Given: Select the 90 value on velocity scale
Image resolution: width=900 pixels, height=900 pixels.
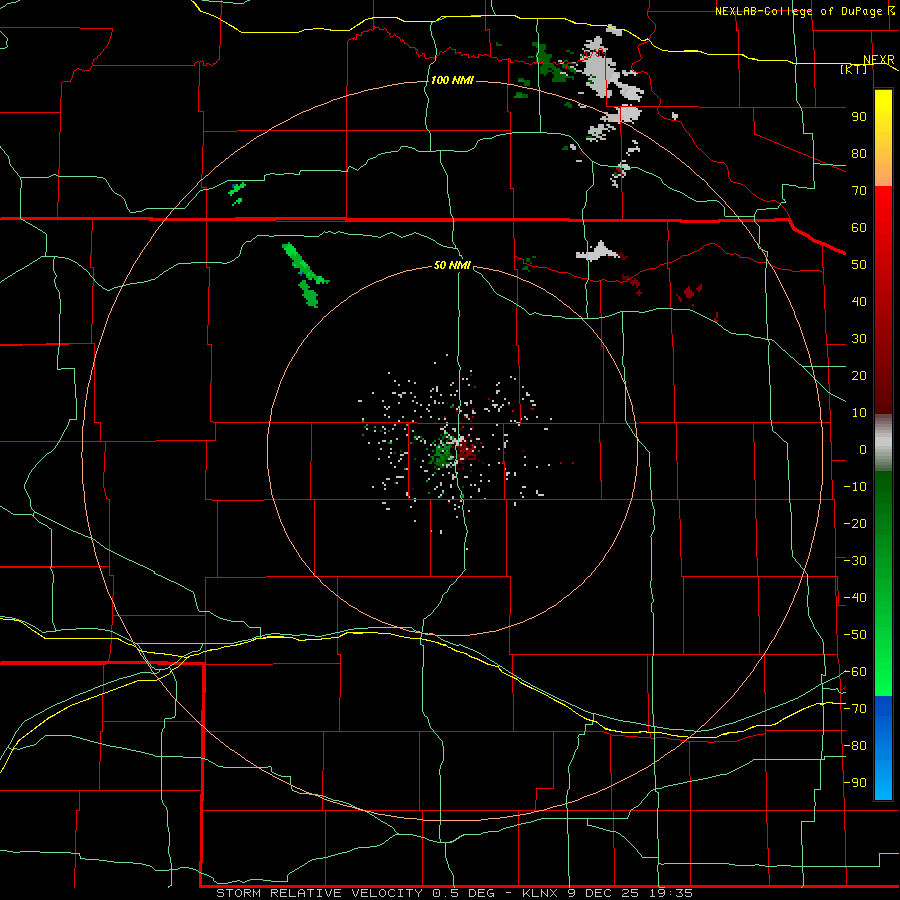Looking at the screenshot, I should (859, 117).
